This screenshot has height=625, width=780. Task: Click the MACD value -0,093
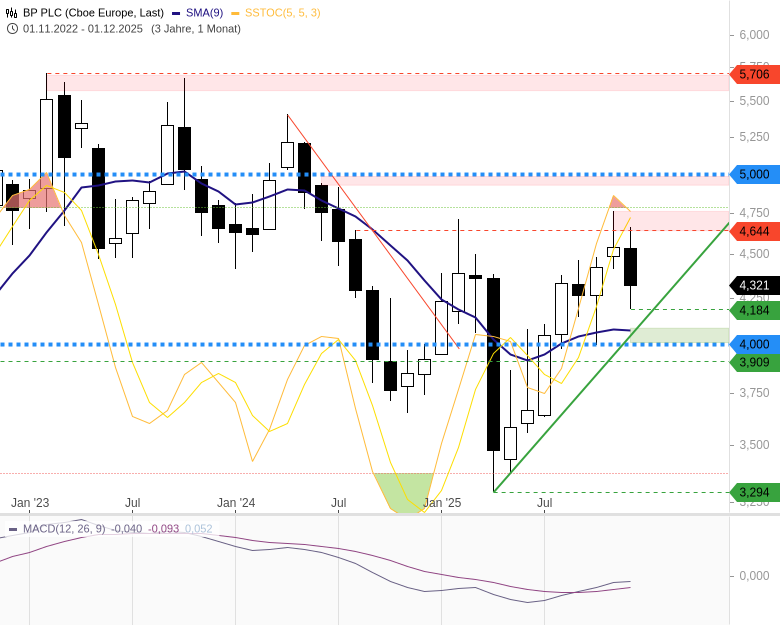163,529
